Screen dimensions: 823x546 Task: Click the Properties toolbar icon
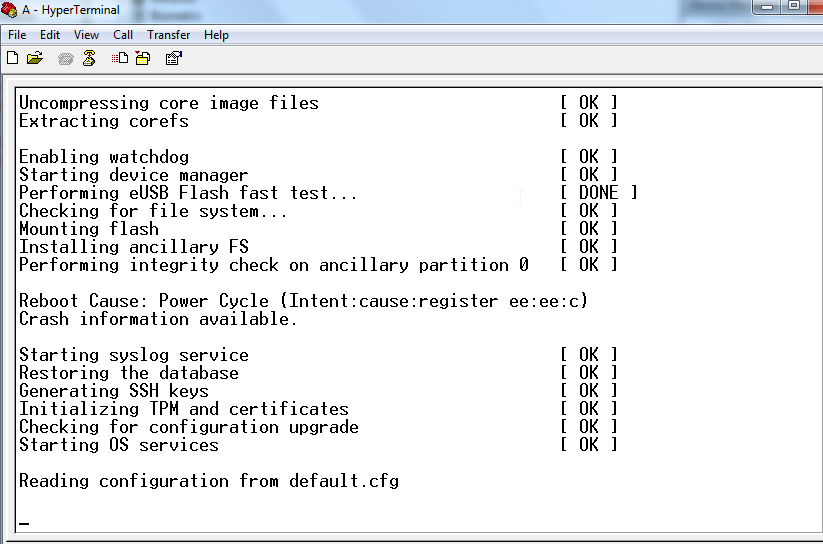(174, 58)
